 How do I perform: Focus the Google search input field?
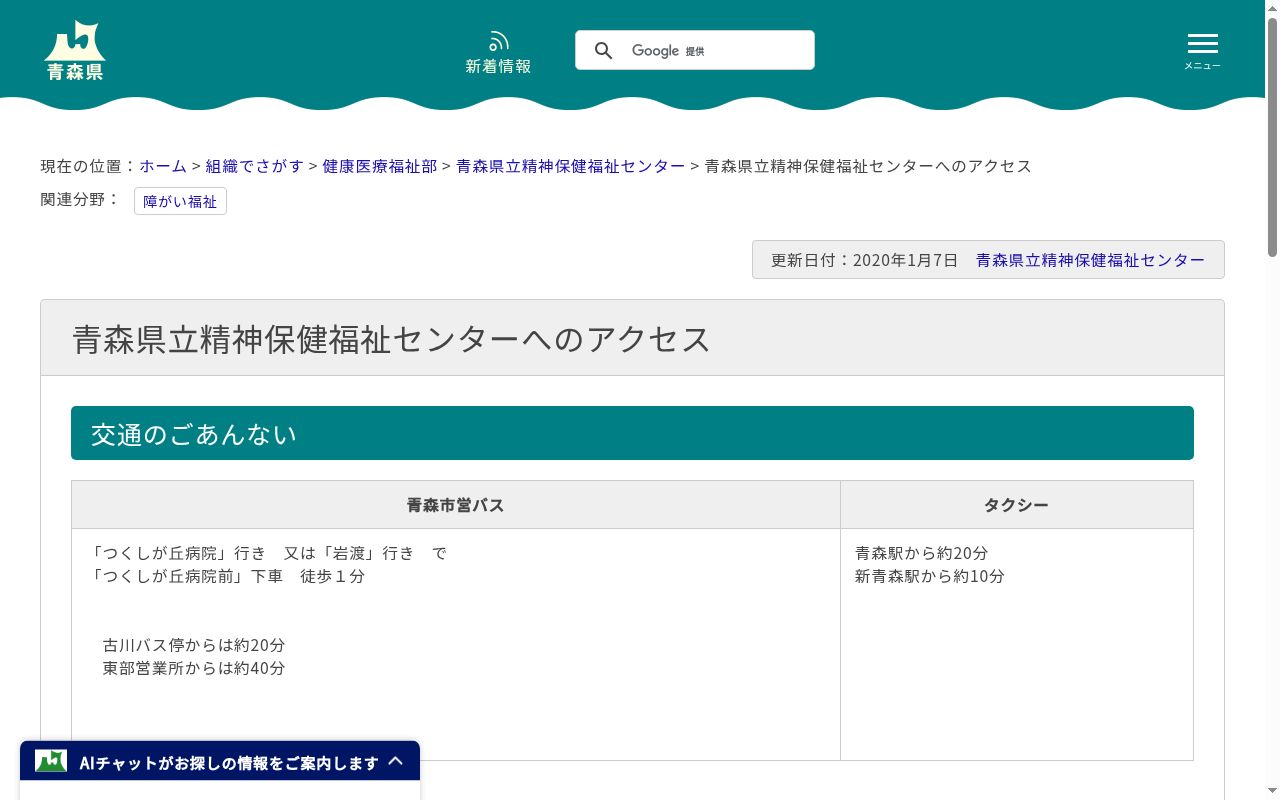pos(695,50)
